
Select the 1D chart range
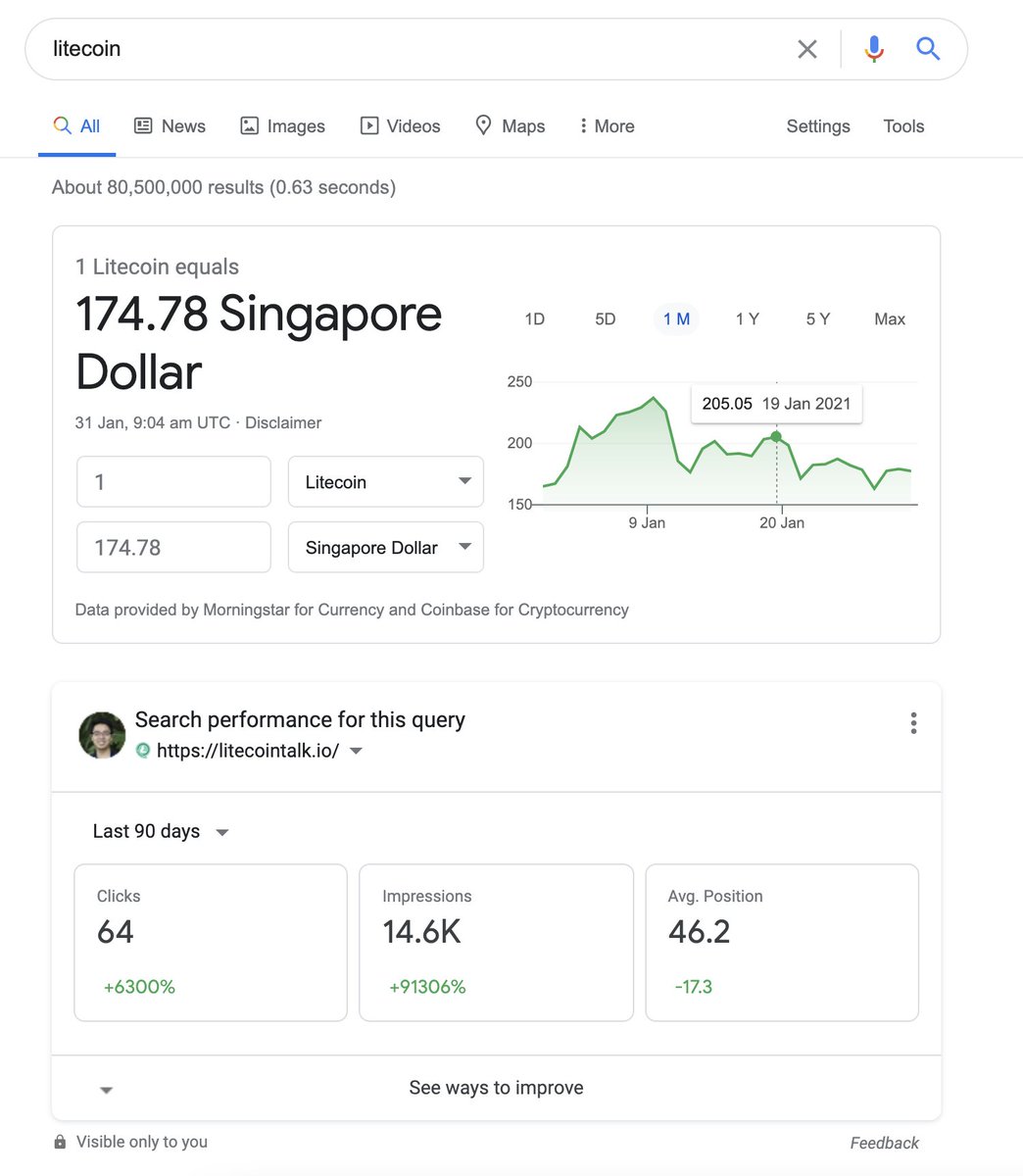(x=534, y=319)
